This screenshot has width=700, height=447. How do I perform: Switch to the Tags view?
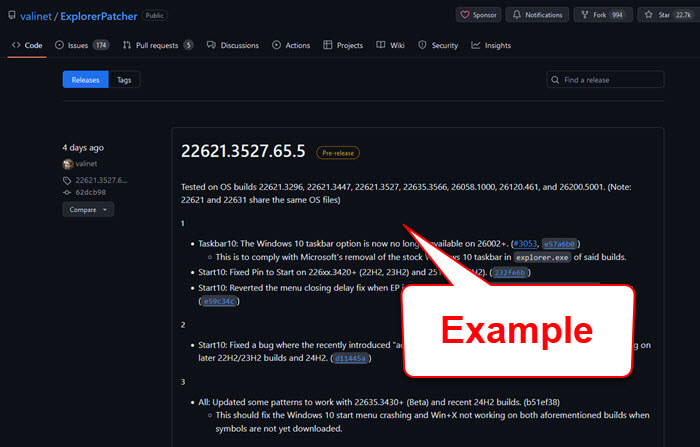coord(124,79)
